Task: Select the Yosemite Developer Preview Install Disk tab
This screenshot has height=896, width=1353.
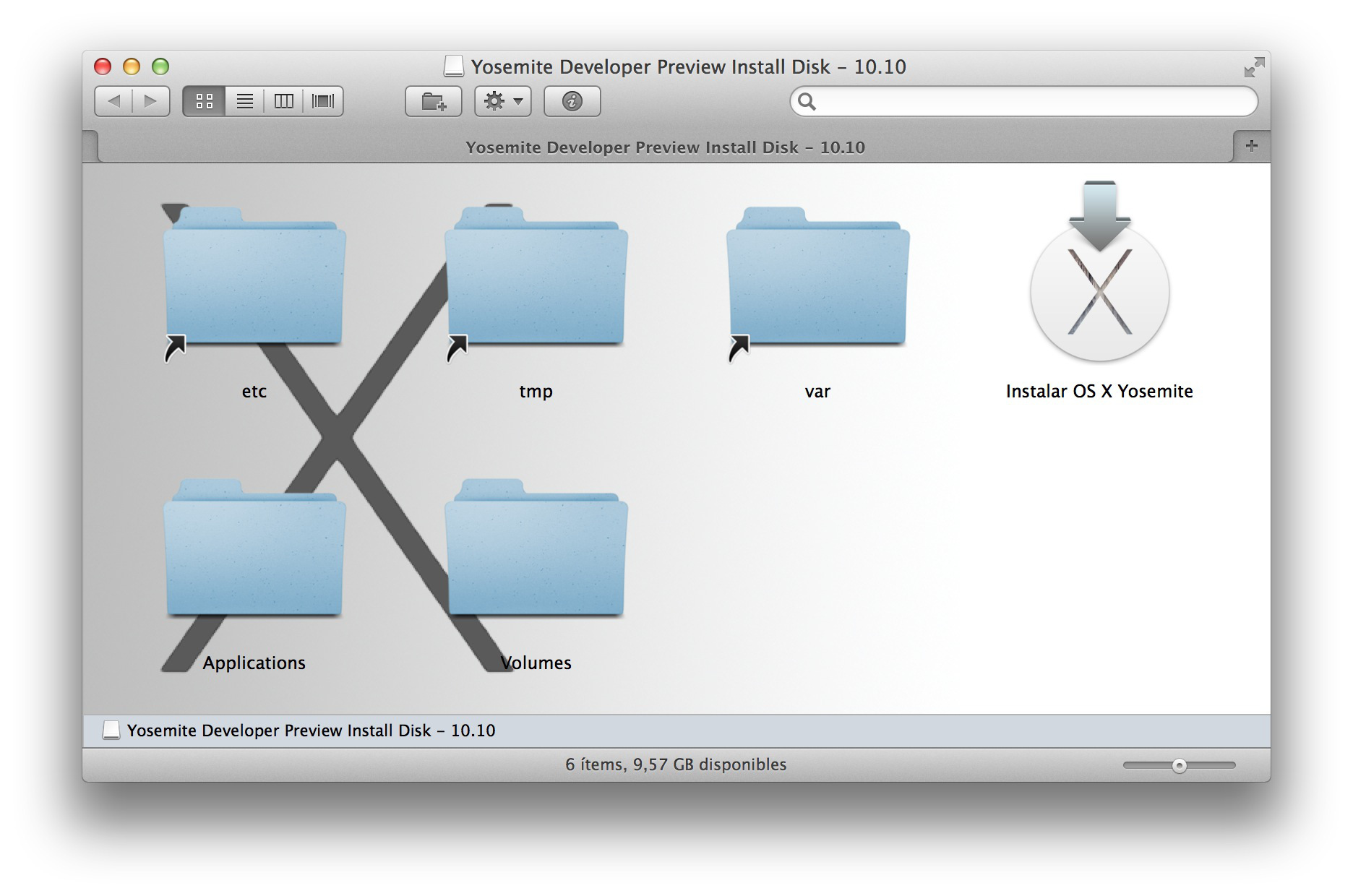Action: point(665,147)
